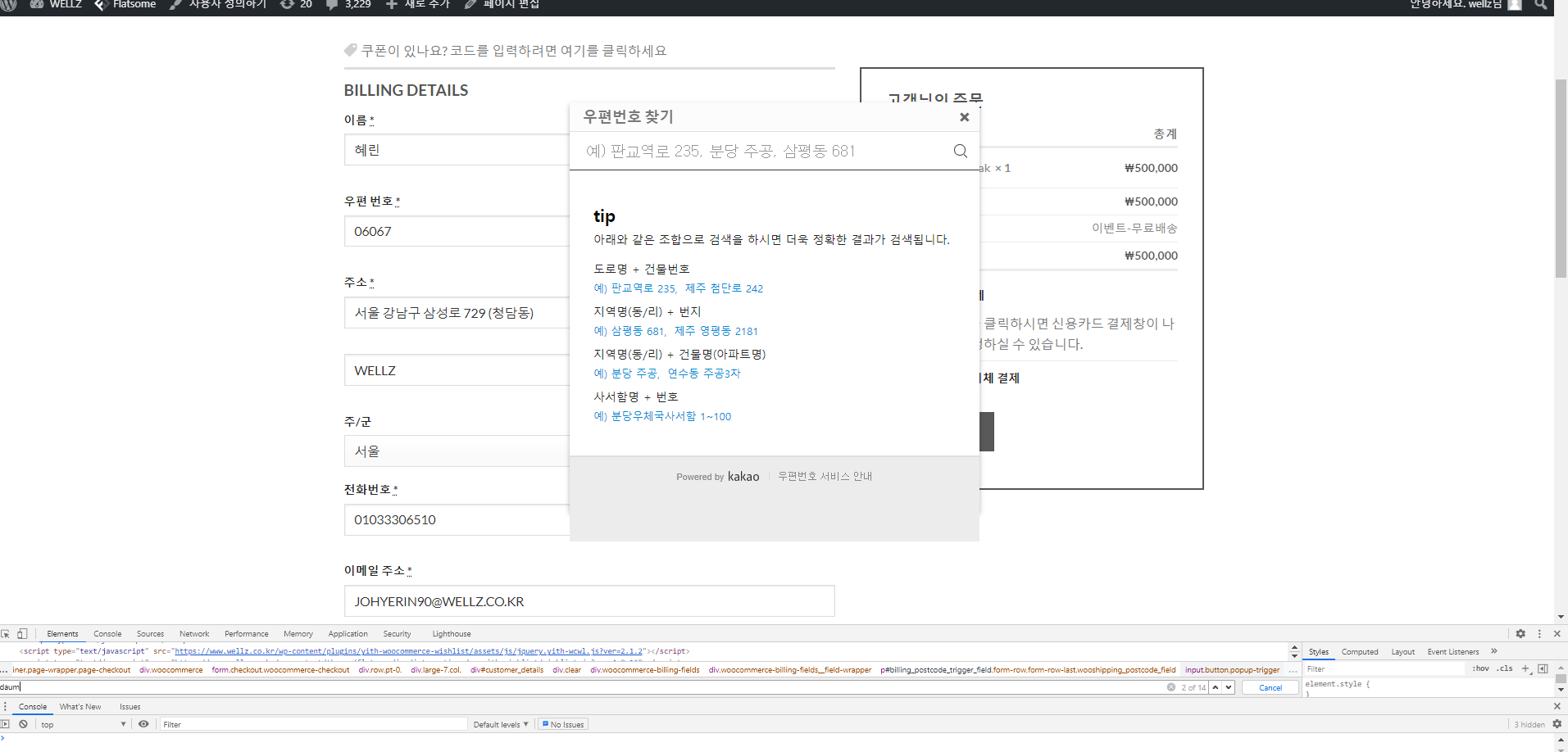Clear the DevTools search field with X icon
The image size is (1568, 752).
(1171, 687)
